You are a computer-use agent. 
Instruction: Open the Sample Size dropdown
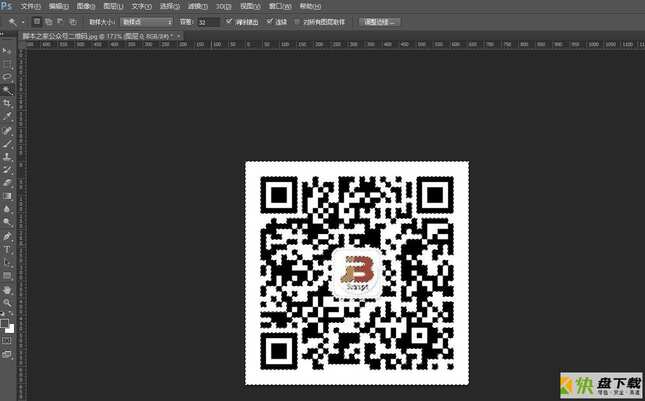[x=147, y=22]
